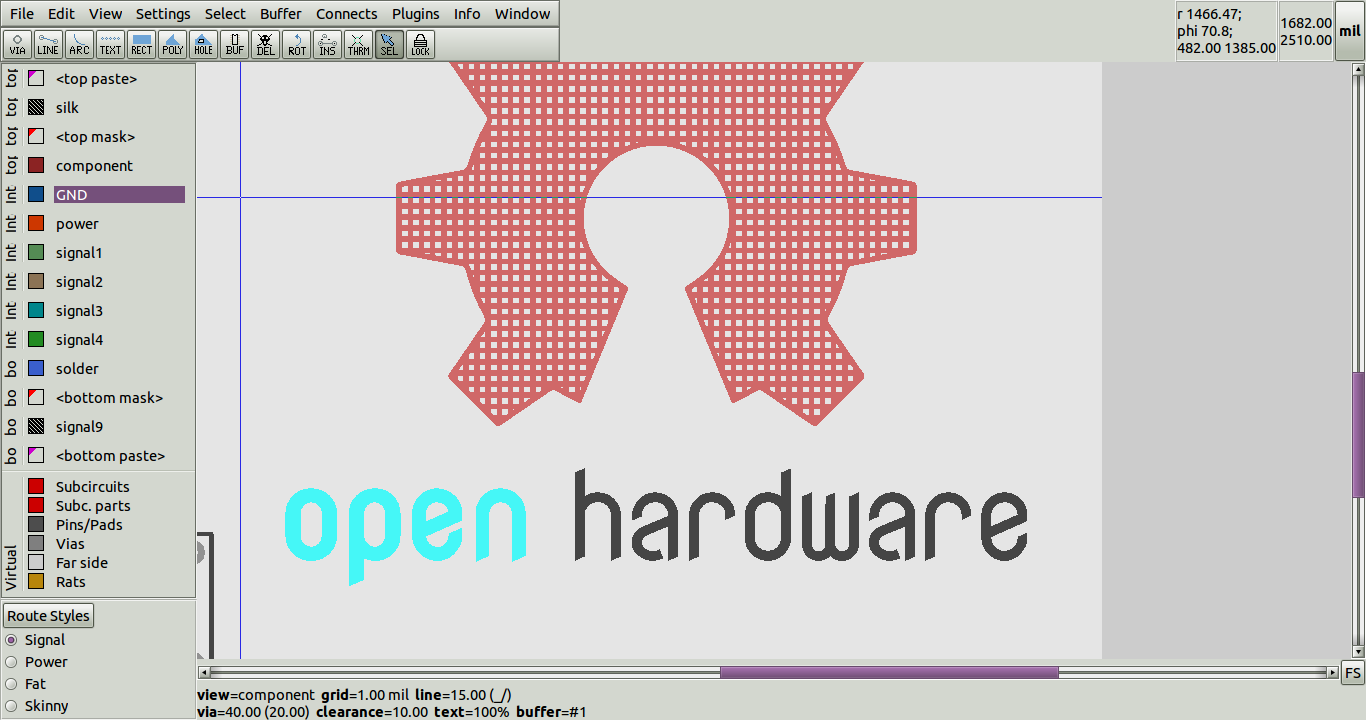
Task: Toggle Pins/Pads virtual layer visibility
Action: pos(36,524)
